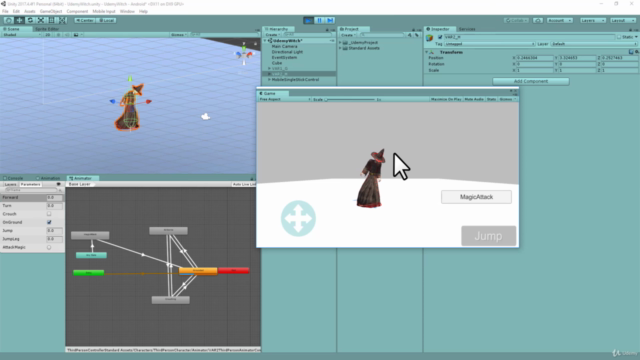This screenshot has width=640, height=360.
Task: Open the Account dropdown
Action: [560, 20]
